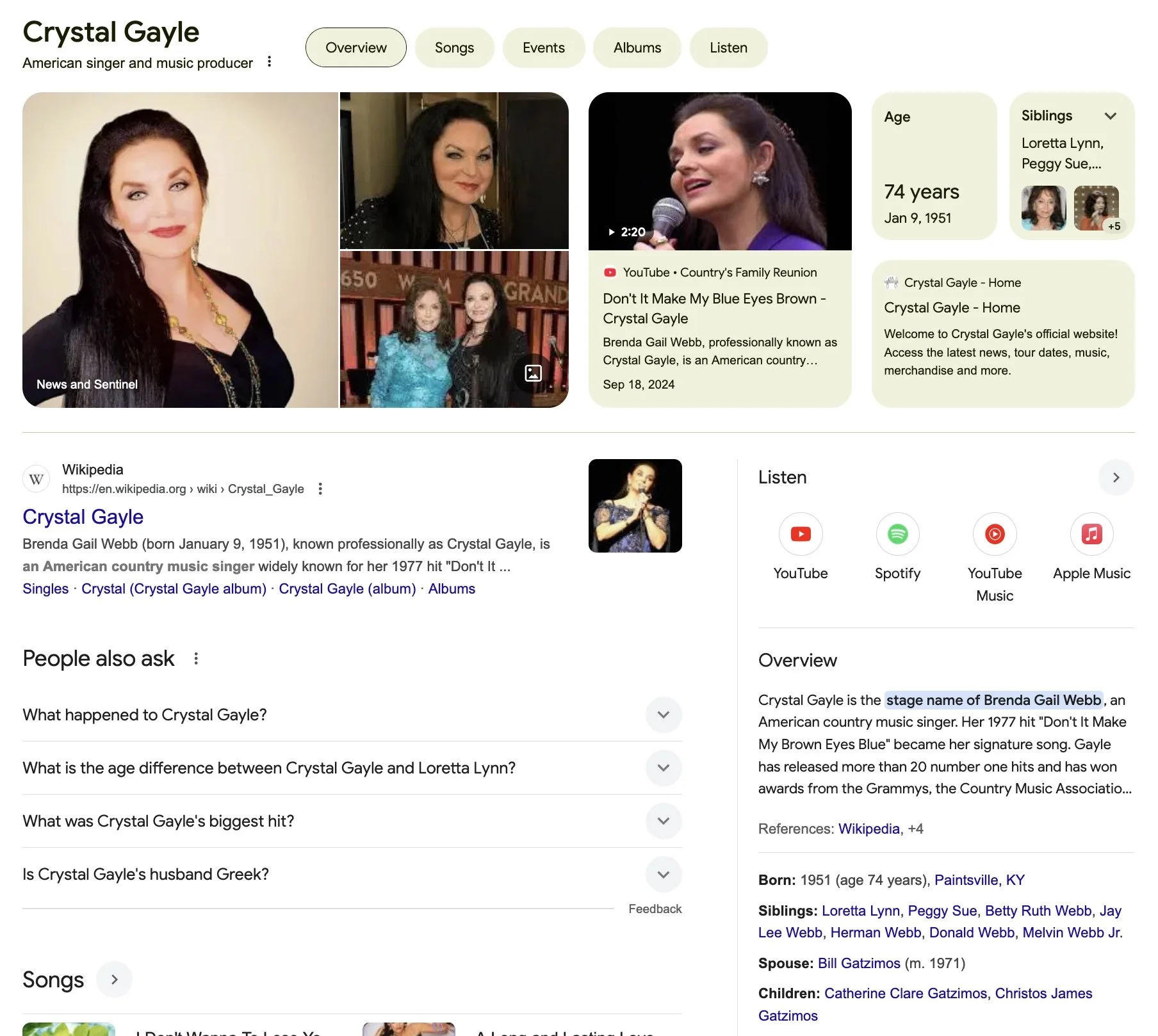Open YouTube Music icon
Viewport: 1158px width, 1036px height.
(995, 534)
